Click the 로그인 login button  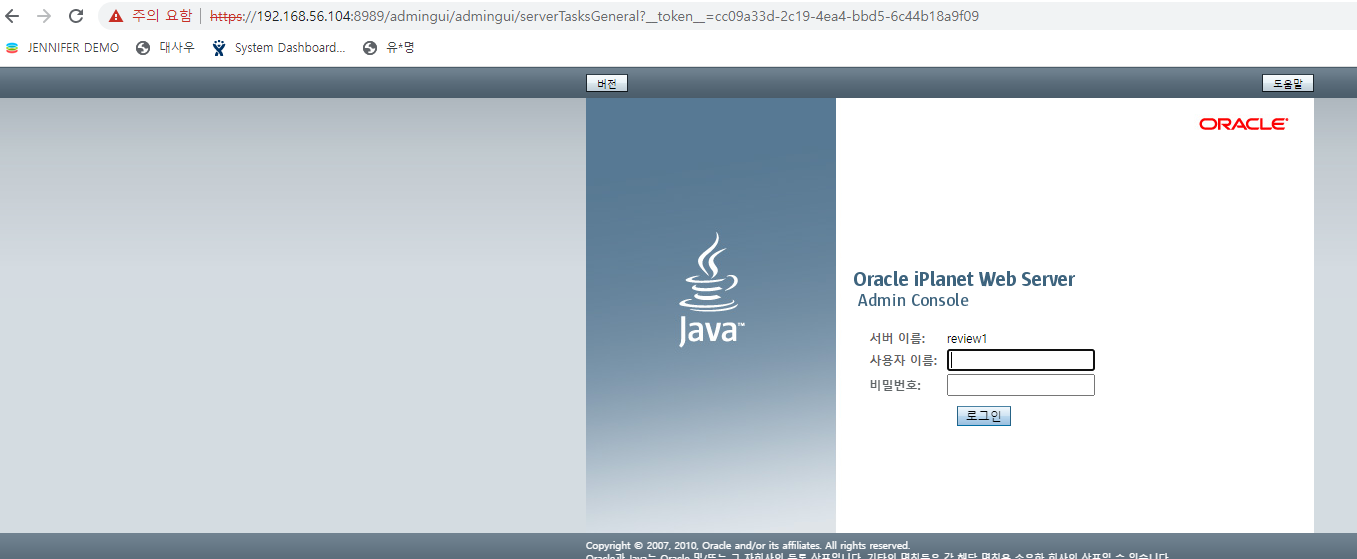(984, 416)
